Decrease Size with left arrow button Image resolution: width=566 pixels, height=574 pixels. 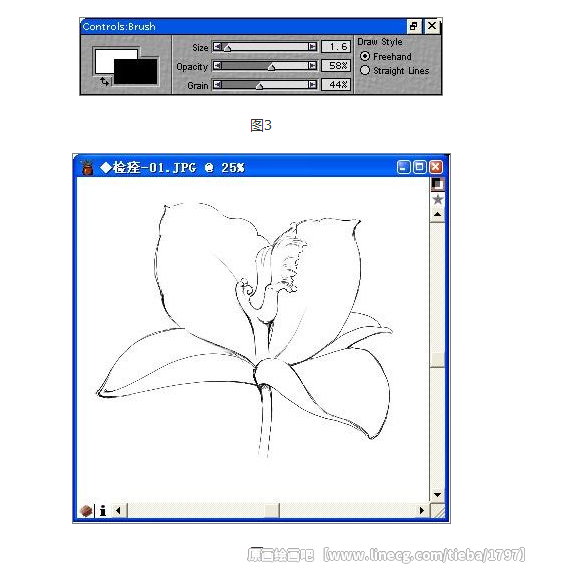point(217,46)
